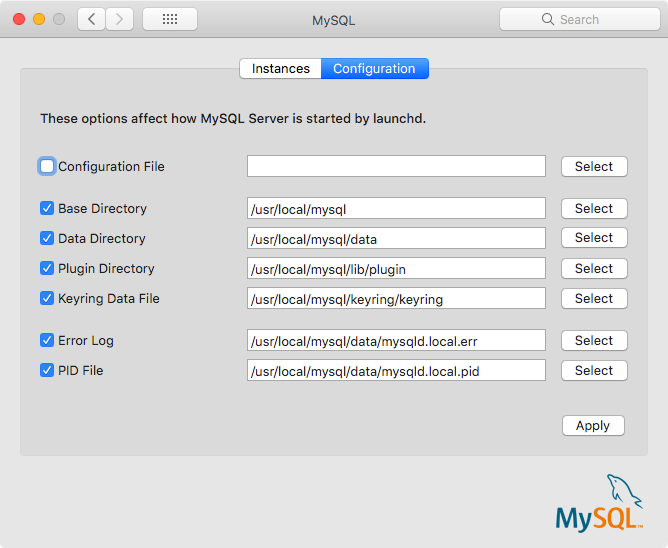Click the search magnifier icon
The height and width of the screenshot is (548, 668).
tap(547, 19)
